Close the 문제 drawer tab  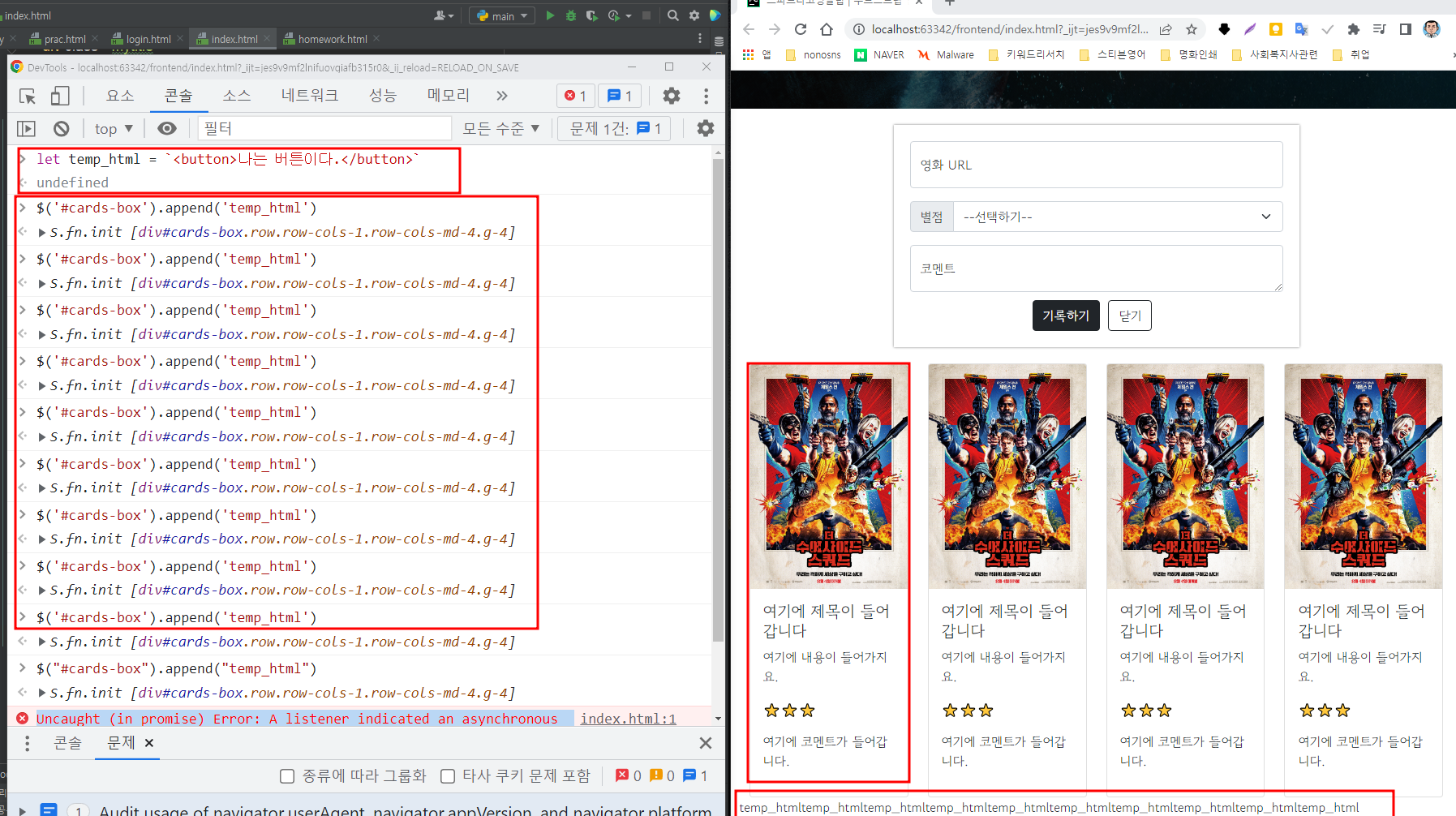click(149, 743)
